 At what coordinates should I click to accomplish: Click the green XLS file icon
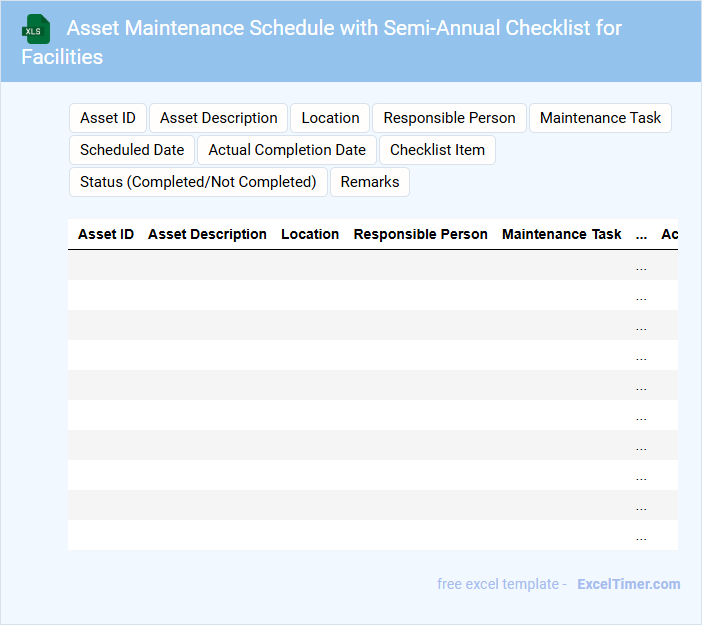point(37,29)
